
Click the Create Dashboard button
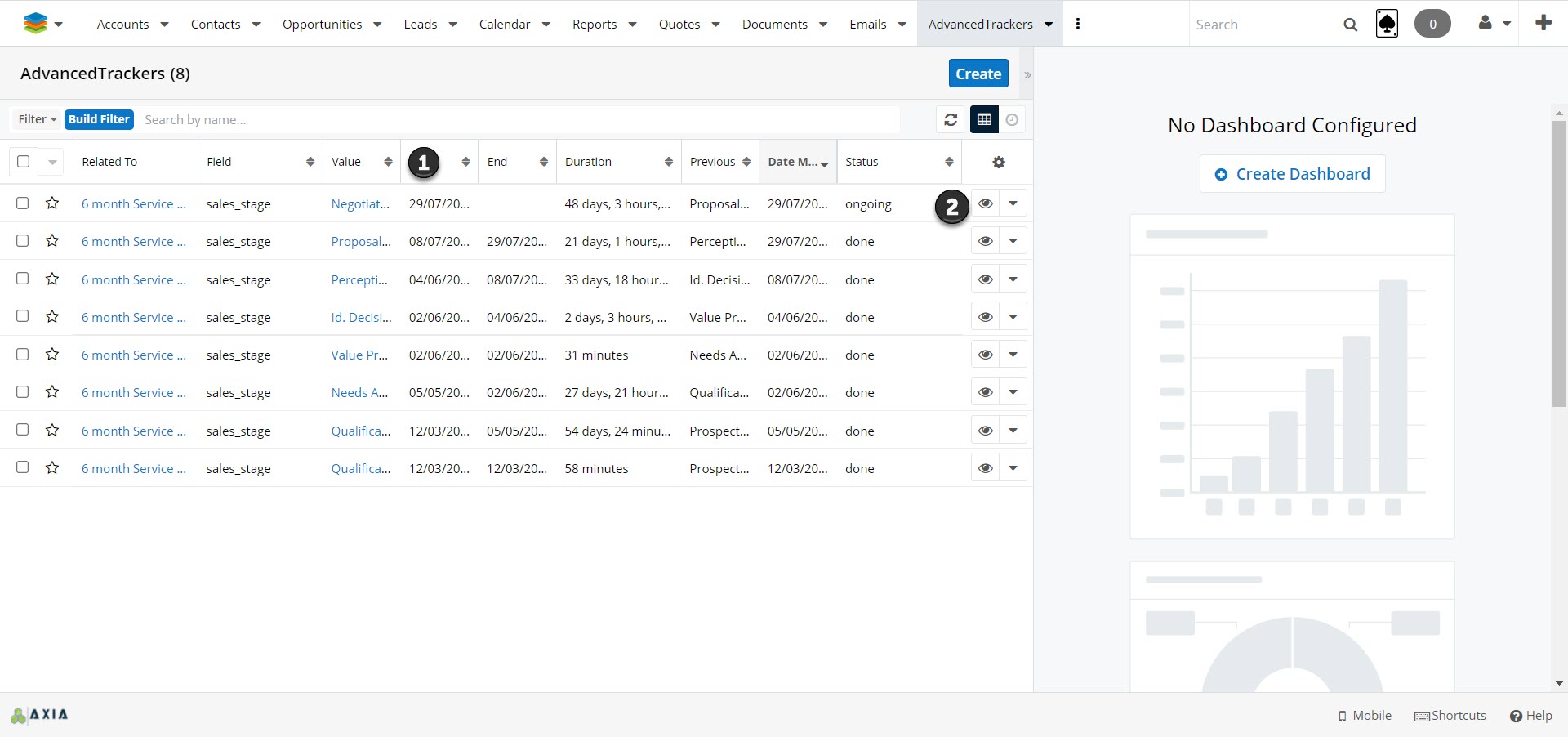point(1292,174)
